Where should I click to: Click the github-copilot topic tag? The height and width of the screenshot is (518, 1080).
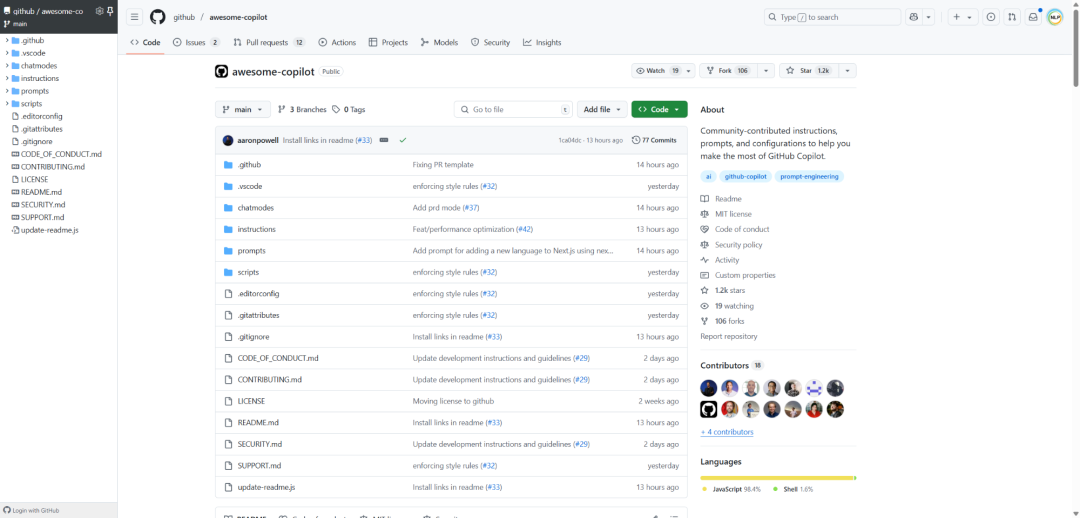747,176
